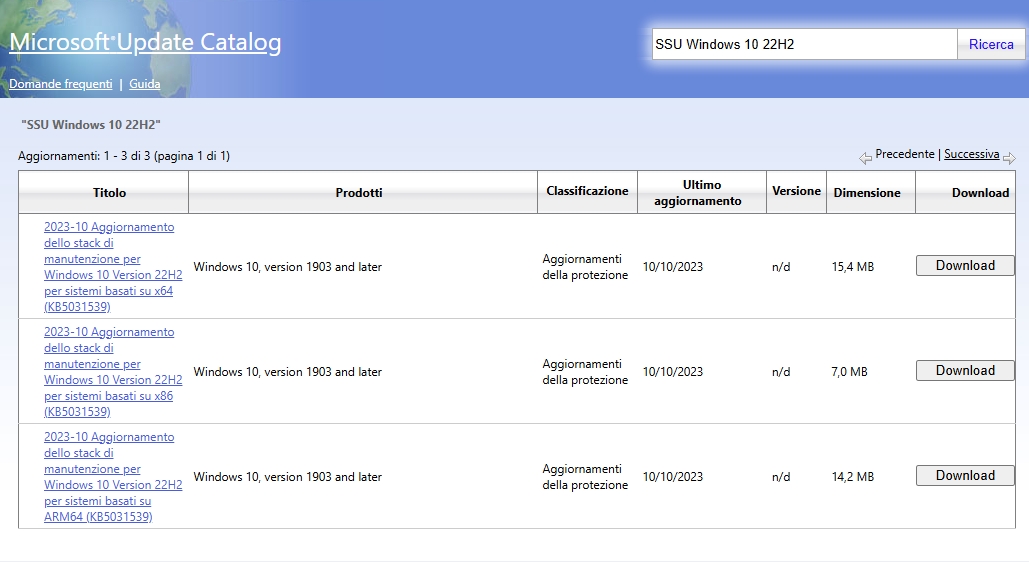Click the x64 row product Windows 10, version 1903 and later
Image resolution: width=1029 pixels, height=565 pixels.
[x=287, y=267]
